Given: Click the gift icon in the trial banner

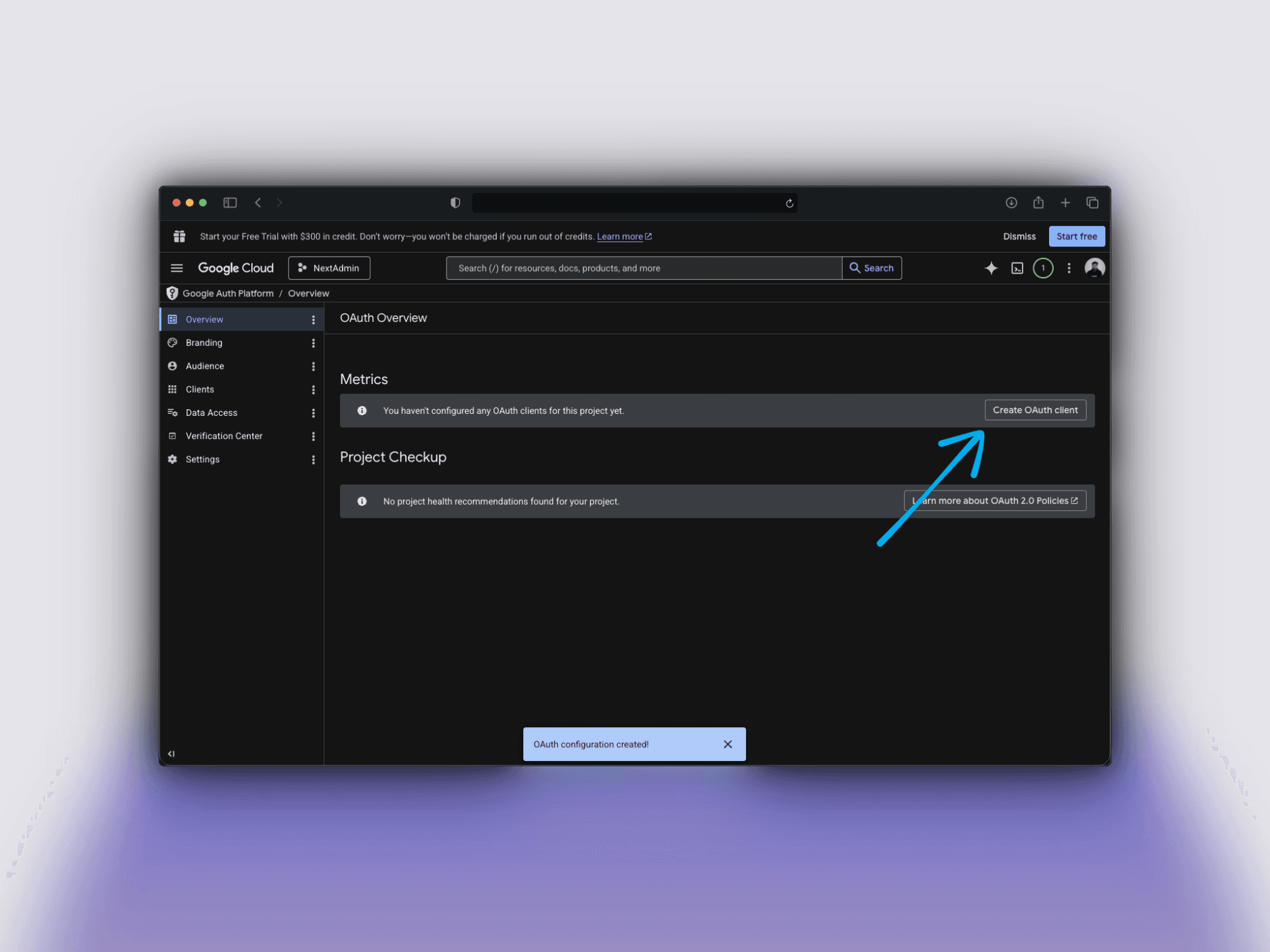Looking at the screenshot, I should [179, 236].
